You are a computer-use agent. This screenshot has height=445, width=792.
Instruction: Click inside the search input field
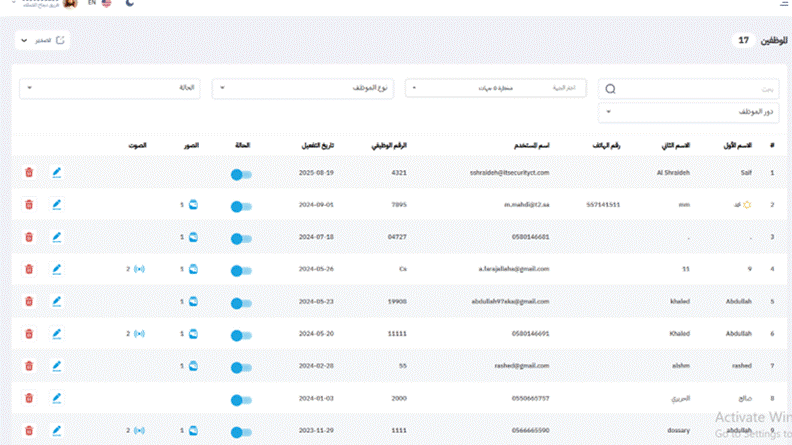click(x=688, y=89)
